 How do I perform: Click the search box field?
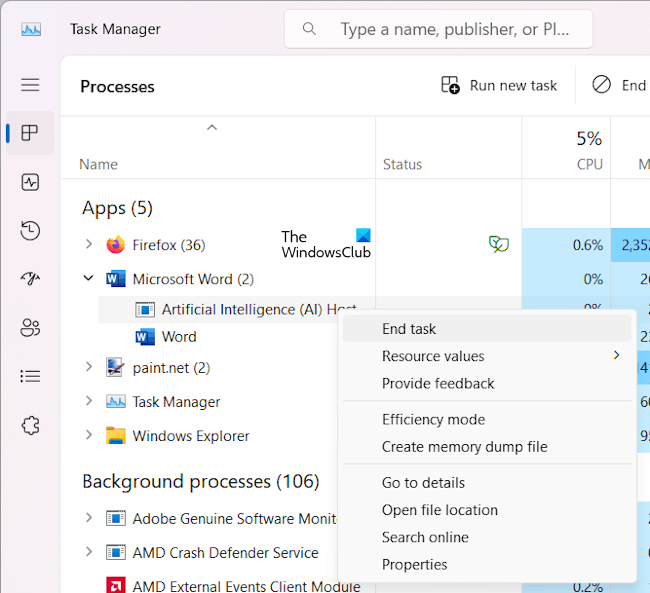[450, 30]
